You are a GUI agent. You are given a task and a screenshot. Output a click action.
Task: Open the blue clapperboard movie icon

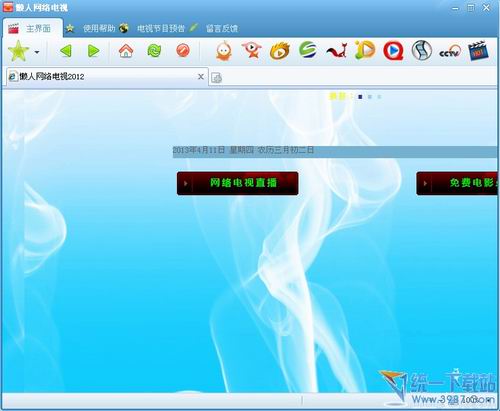pos(478,51)
